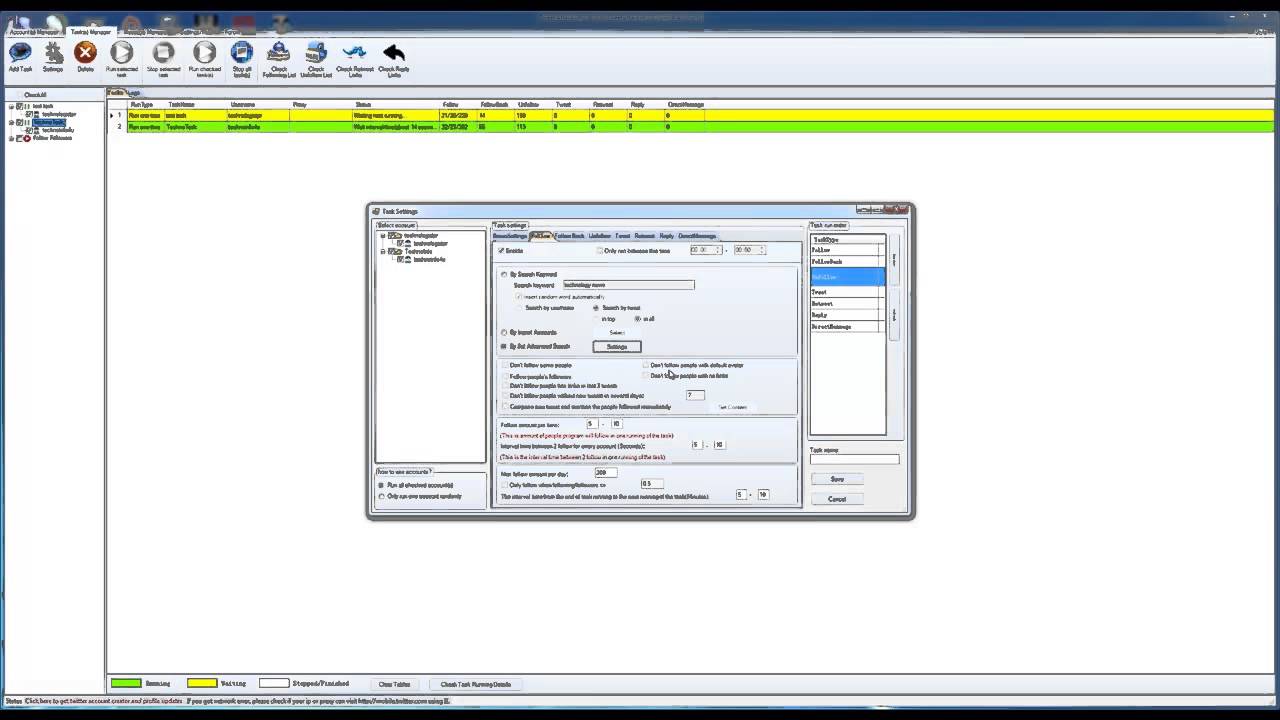Open the Tweet tab in Task Settings
Image resolution: width=1280 pixels, height=720 pixels.
pyautogui.click(x=622, y=236)
